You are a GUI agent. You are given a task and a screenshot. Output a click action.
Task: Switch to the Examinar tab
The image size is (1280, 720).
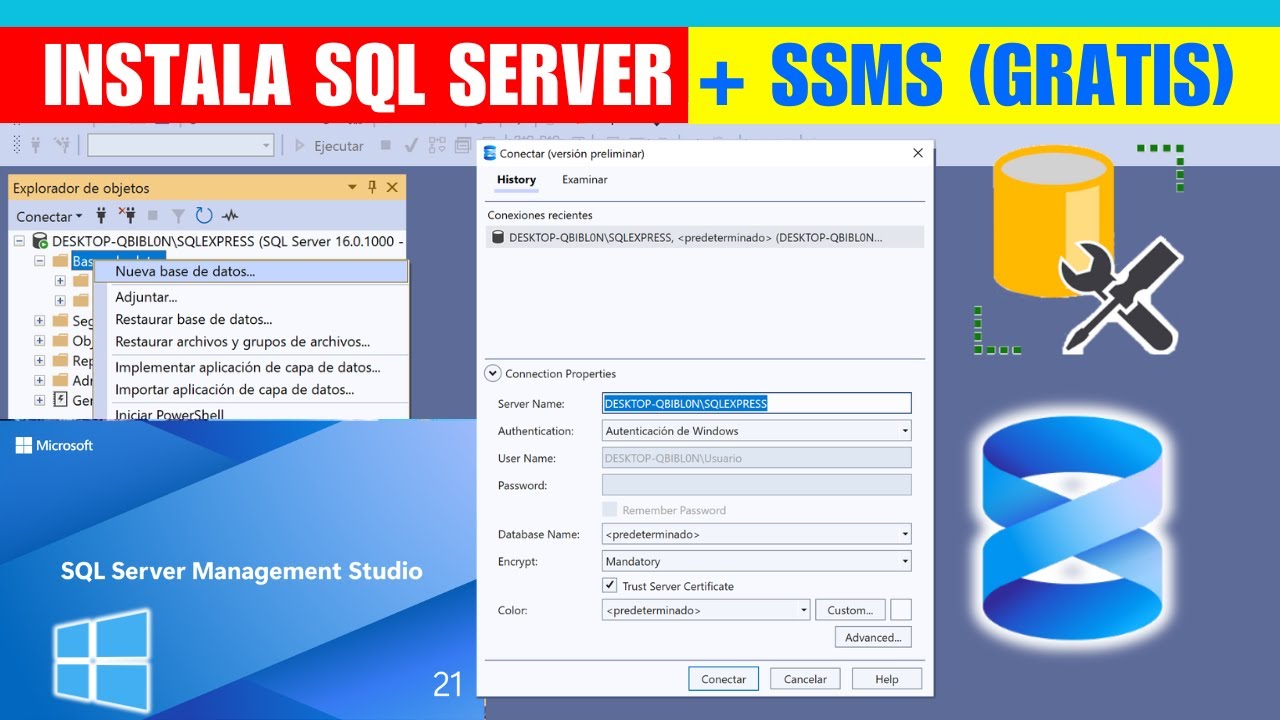click(584, 180)
